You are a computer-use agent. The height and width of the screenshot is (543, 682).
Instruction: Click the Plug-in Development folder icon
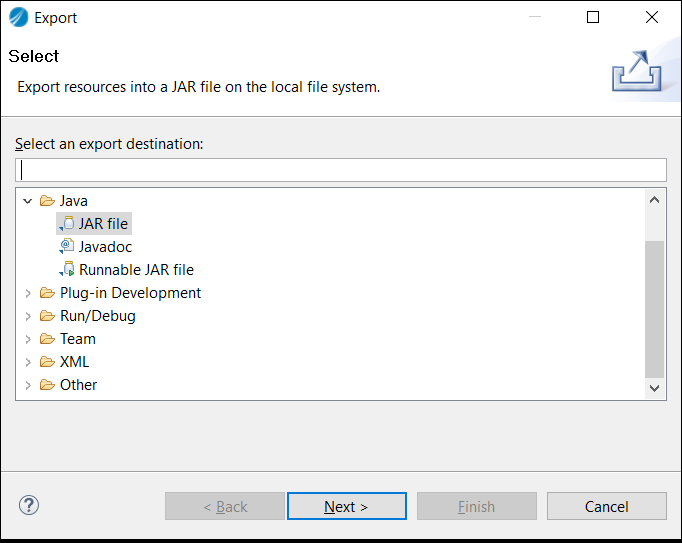[x=47, y=293]
